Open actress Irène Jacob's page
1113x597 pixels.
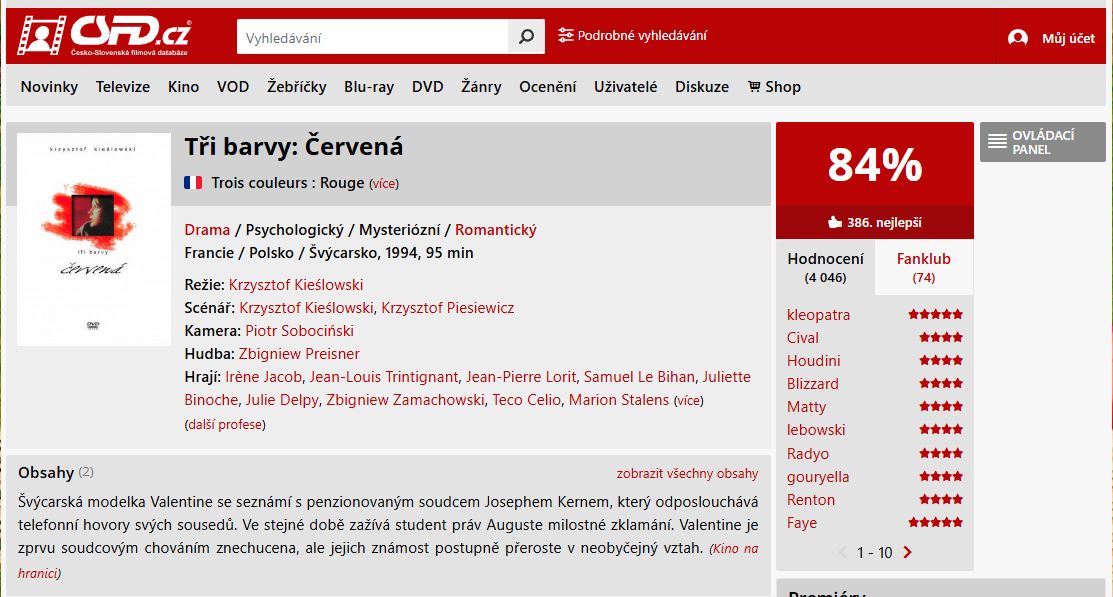point(263,377)
